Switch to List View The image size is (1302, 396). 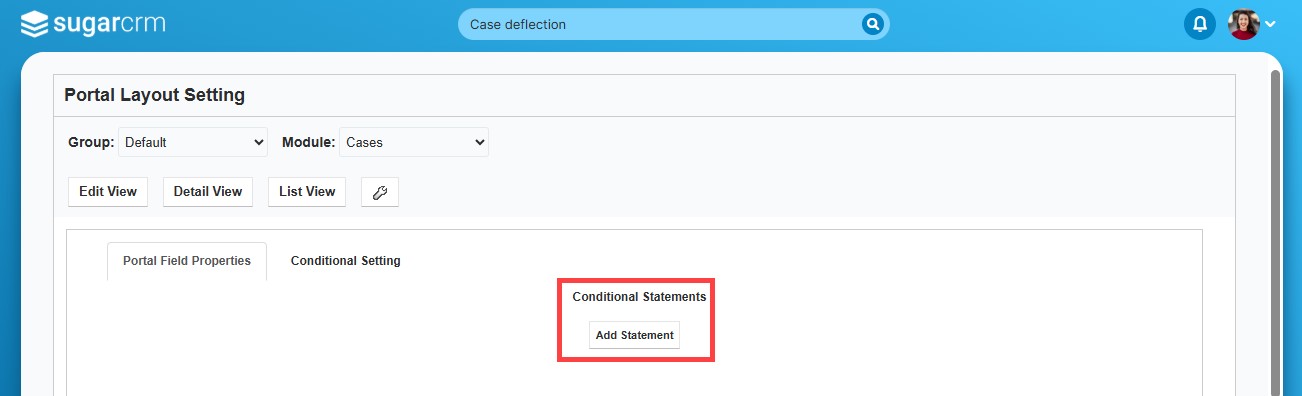pyautogui.click(x=307, y=192)
